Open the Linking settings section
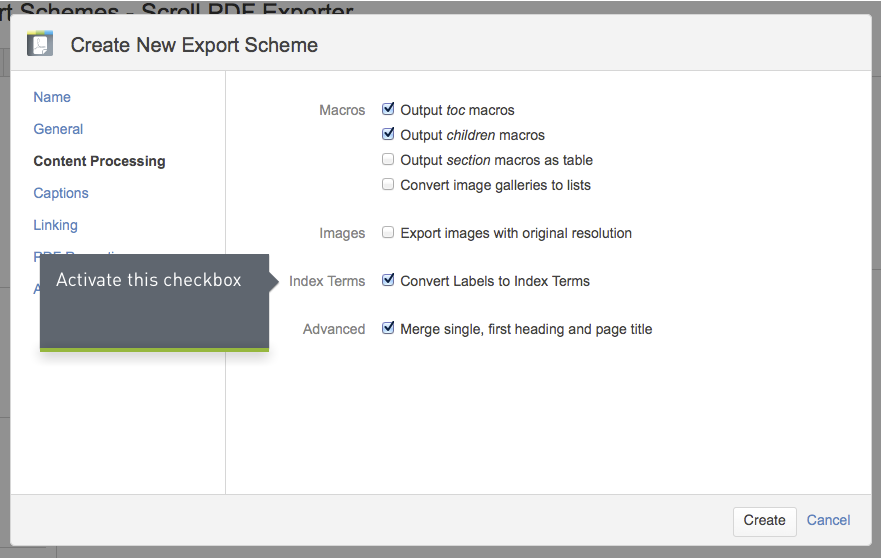This screenshot has height=558, width=881. 55,225
